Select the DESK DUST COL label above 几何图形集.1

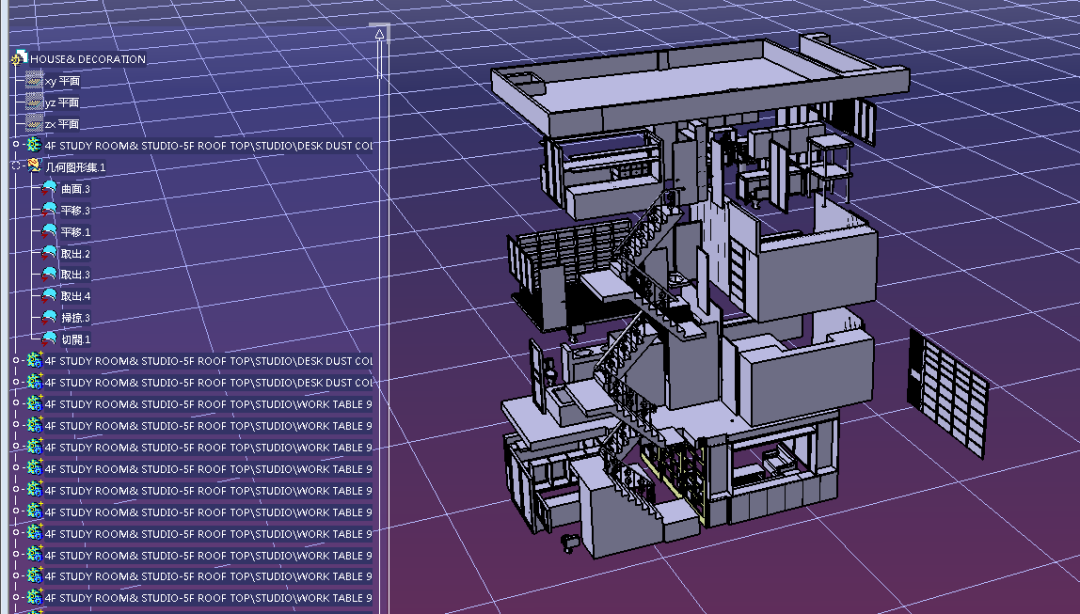pyautogui.click(x=209, y=145)
